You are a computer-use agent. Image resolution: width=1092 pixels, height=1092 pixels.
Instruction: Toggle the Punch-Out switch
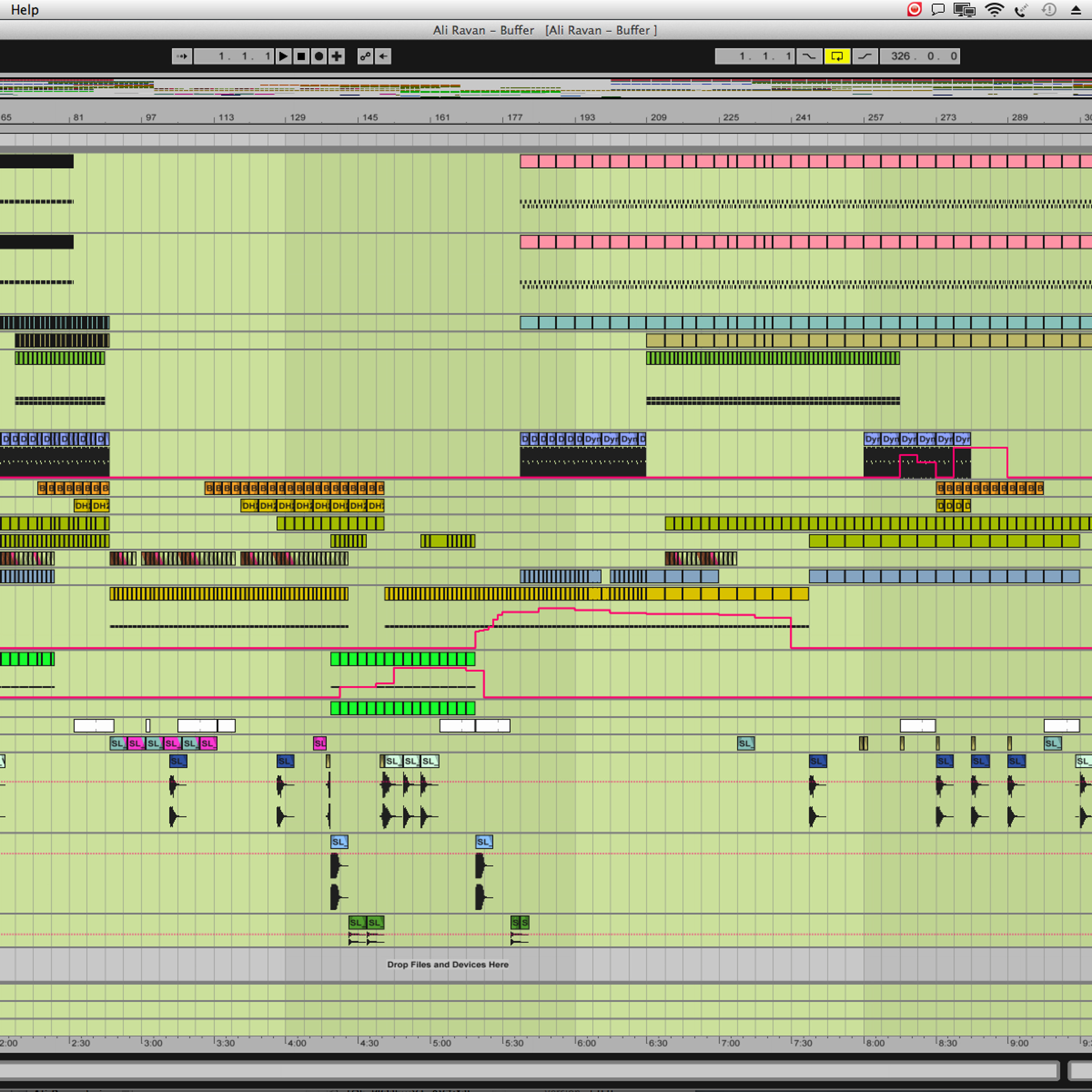865,56
